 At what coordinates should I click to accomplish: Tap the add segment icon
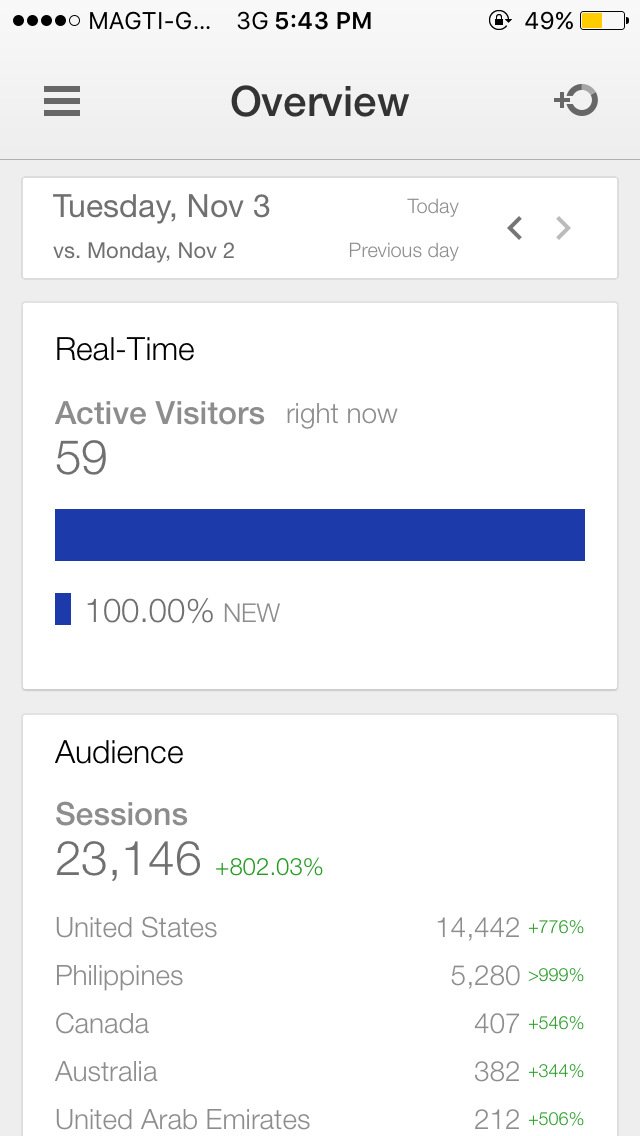[x=576, y=101]
